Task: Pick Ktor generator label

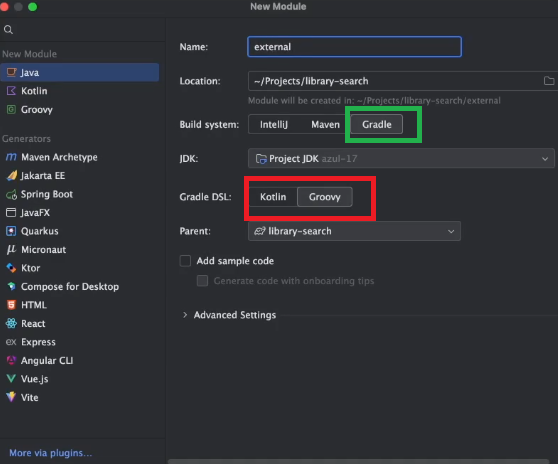Action: (30, 268)
